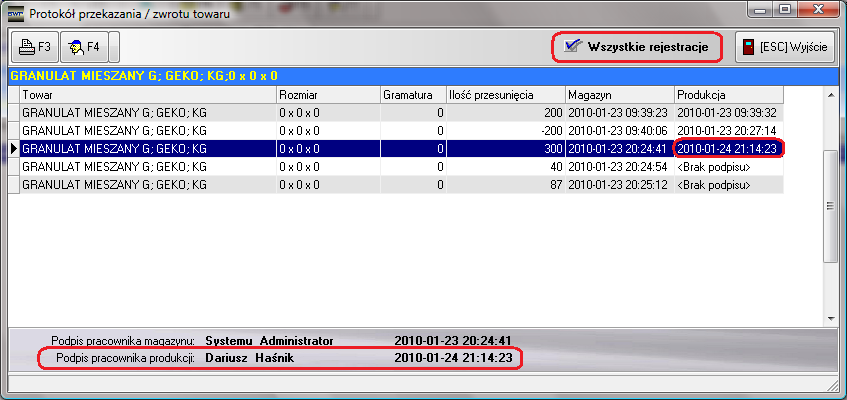The image size is (847, 400).
Task: Toggle the Wszystkie rejestracje checkbox
Action: (573, 46)
